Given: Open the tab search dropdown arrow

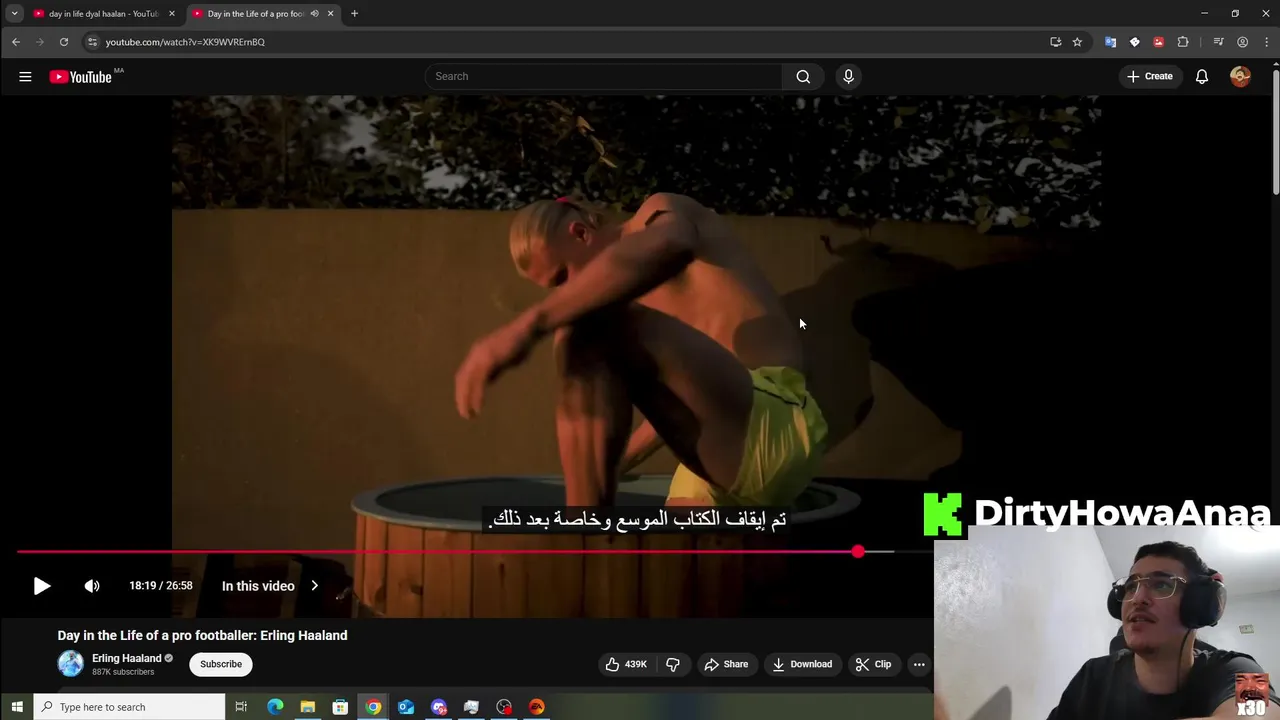Looking at the screenshot, I should pyautogui.click(x=14, y=14).
